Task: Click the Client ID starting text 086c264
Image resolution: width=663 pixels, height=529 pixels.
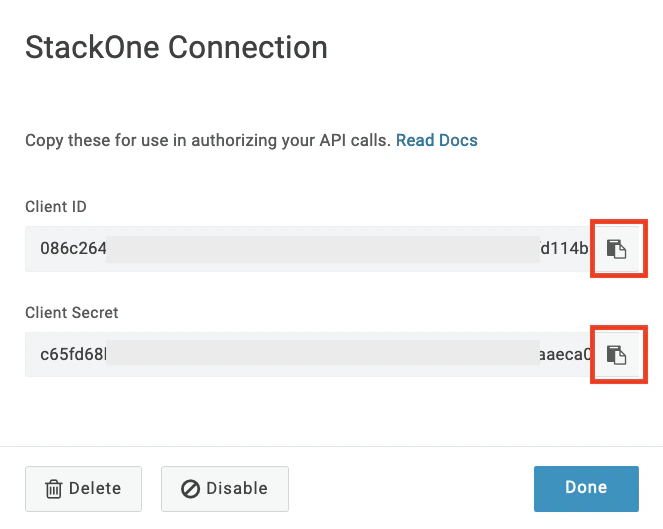Action: tap(73, 249)
